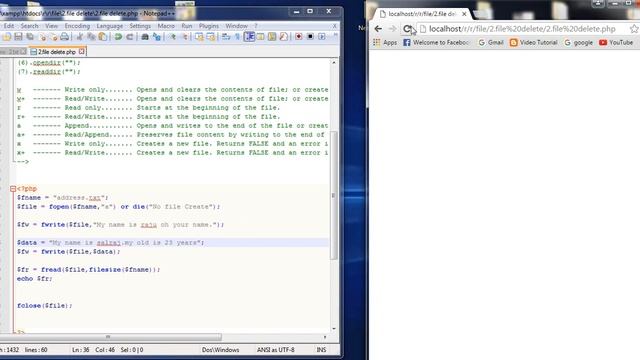
Task: Open the View menu
Action: tap(51, 26)
